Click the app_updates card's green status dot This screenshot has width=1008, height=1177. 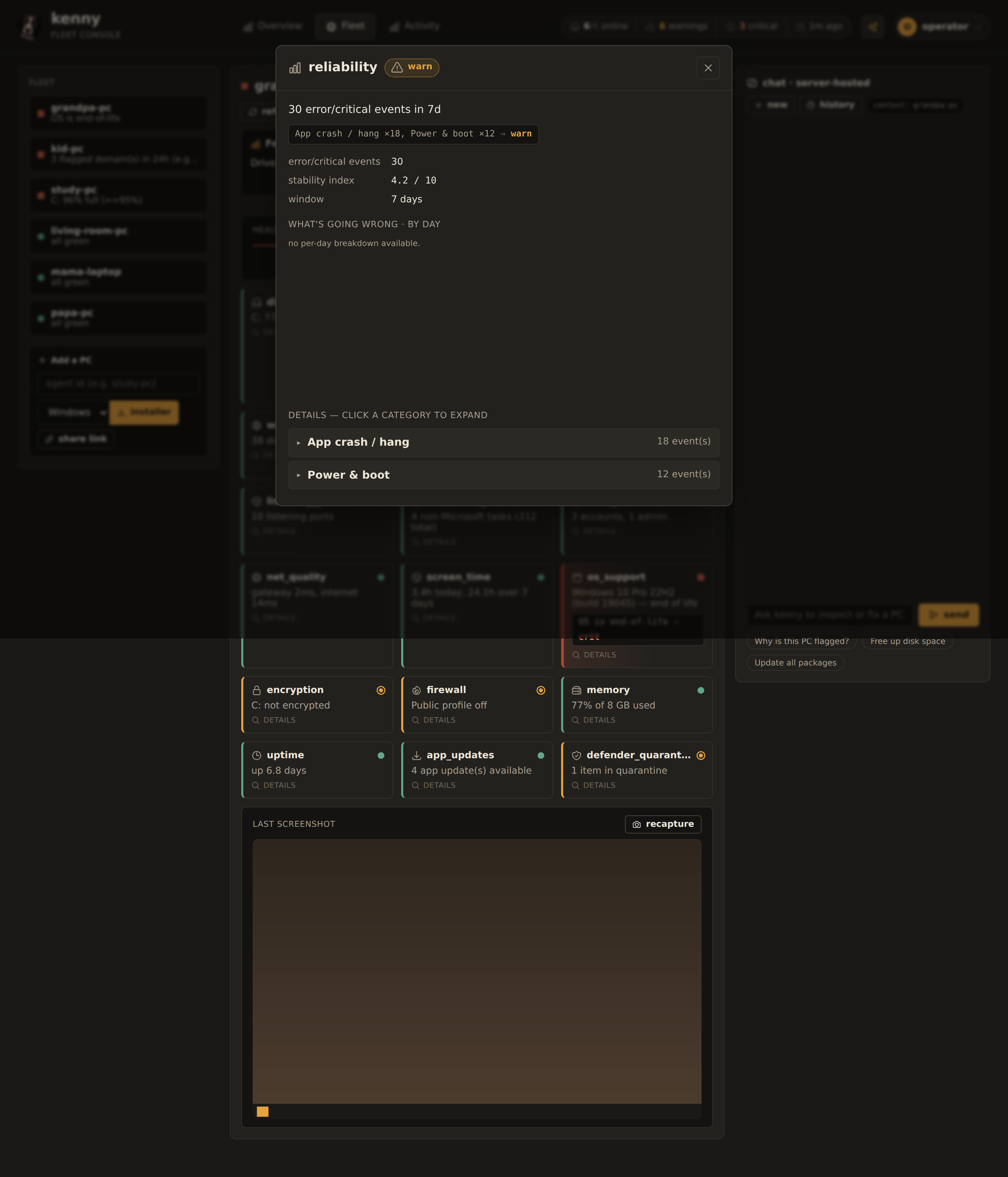click(541, 756)
